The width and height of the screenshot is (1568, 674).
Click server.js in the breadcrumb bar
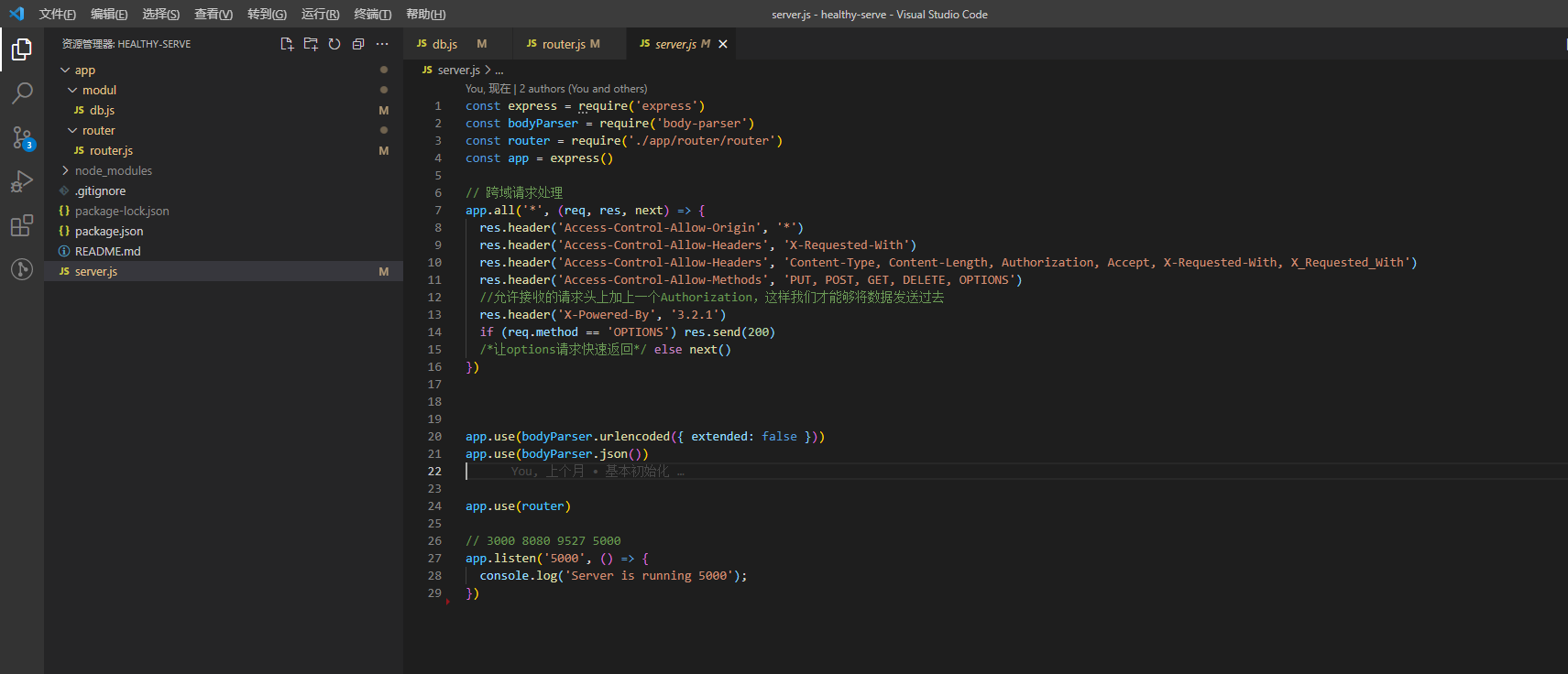pos(459,70)
